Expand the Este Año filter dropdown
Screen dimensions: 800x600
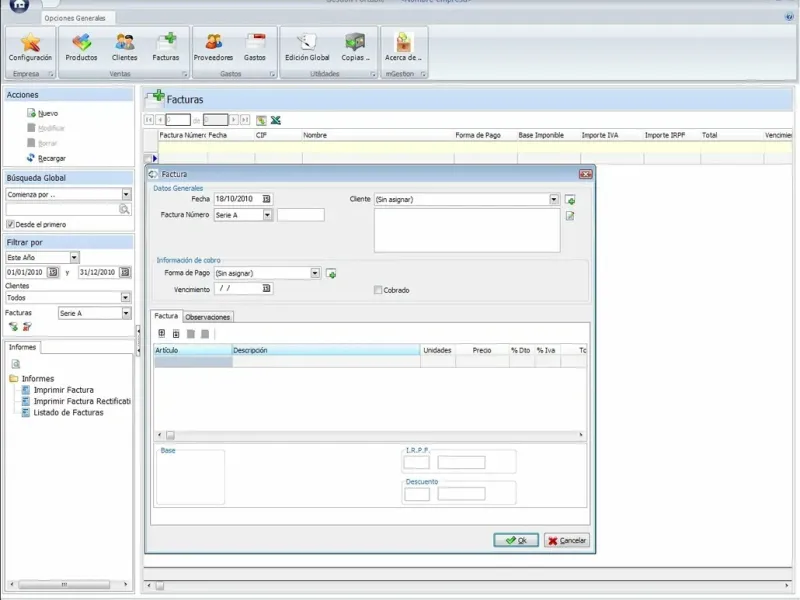click(x=74, y=258)
